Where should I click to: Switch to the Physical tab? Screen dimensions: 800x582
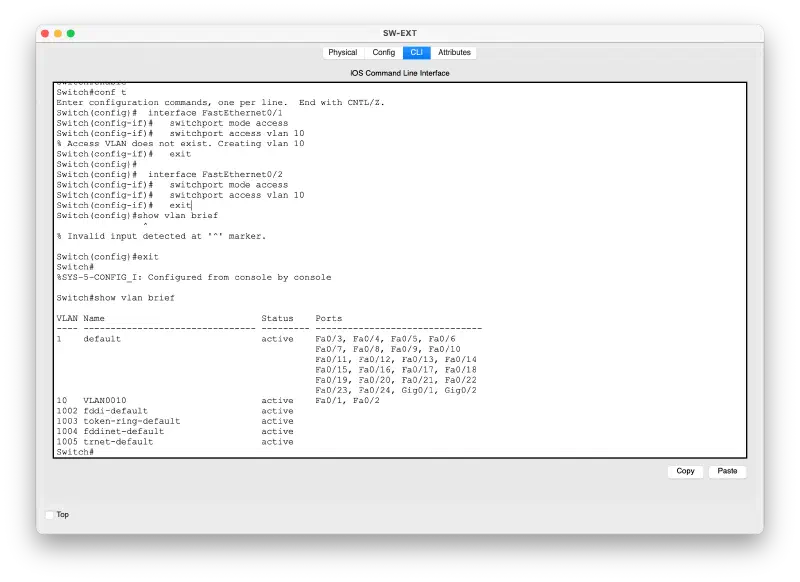point(343,53)
